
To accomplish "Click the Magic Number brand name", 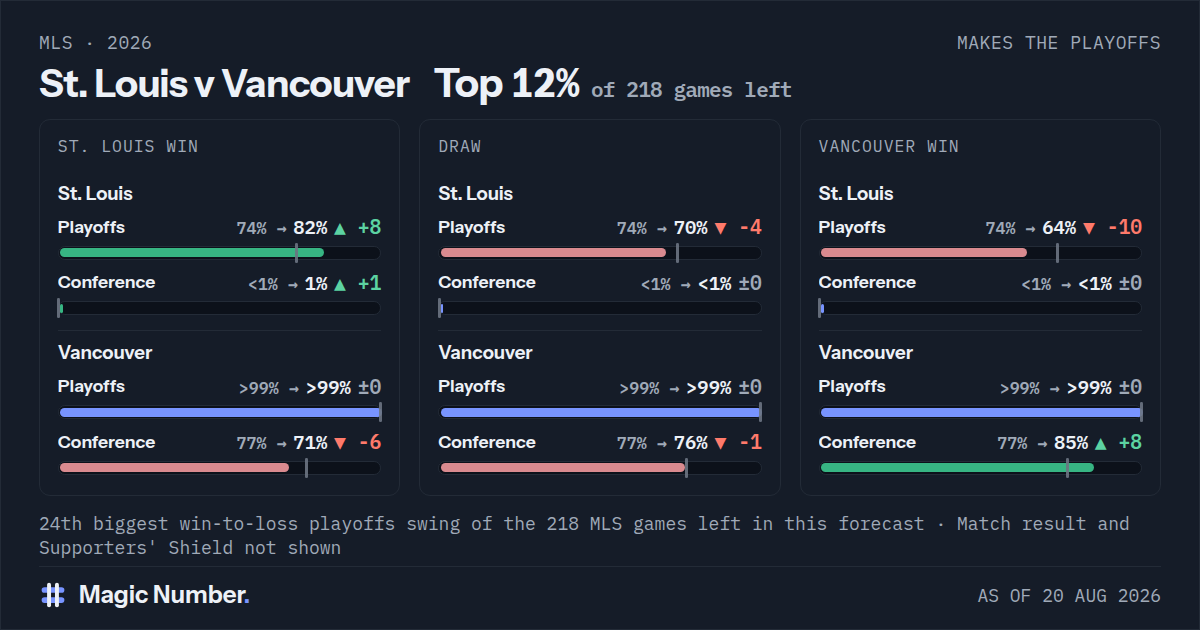I will (x=164, y=595).
